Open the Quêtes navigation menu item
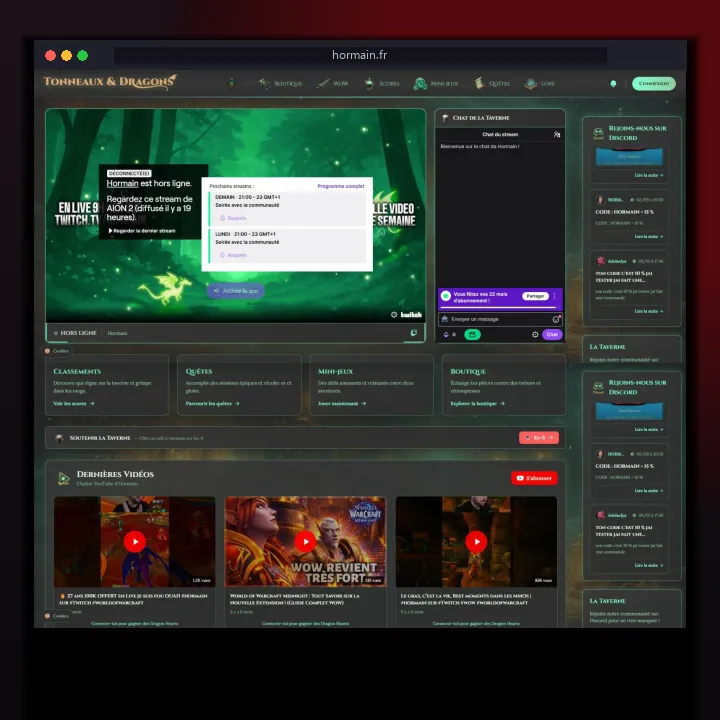The image size is (720, 720). click(492, 84)
